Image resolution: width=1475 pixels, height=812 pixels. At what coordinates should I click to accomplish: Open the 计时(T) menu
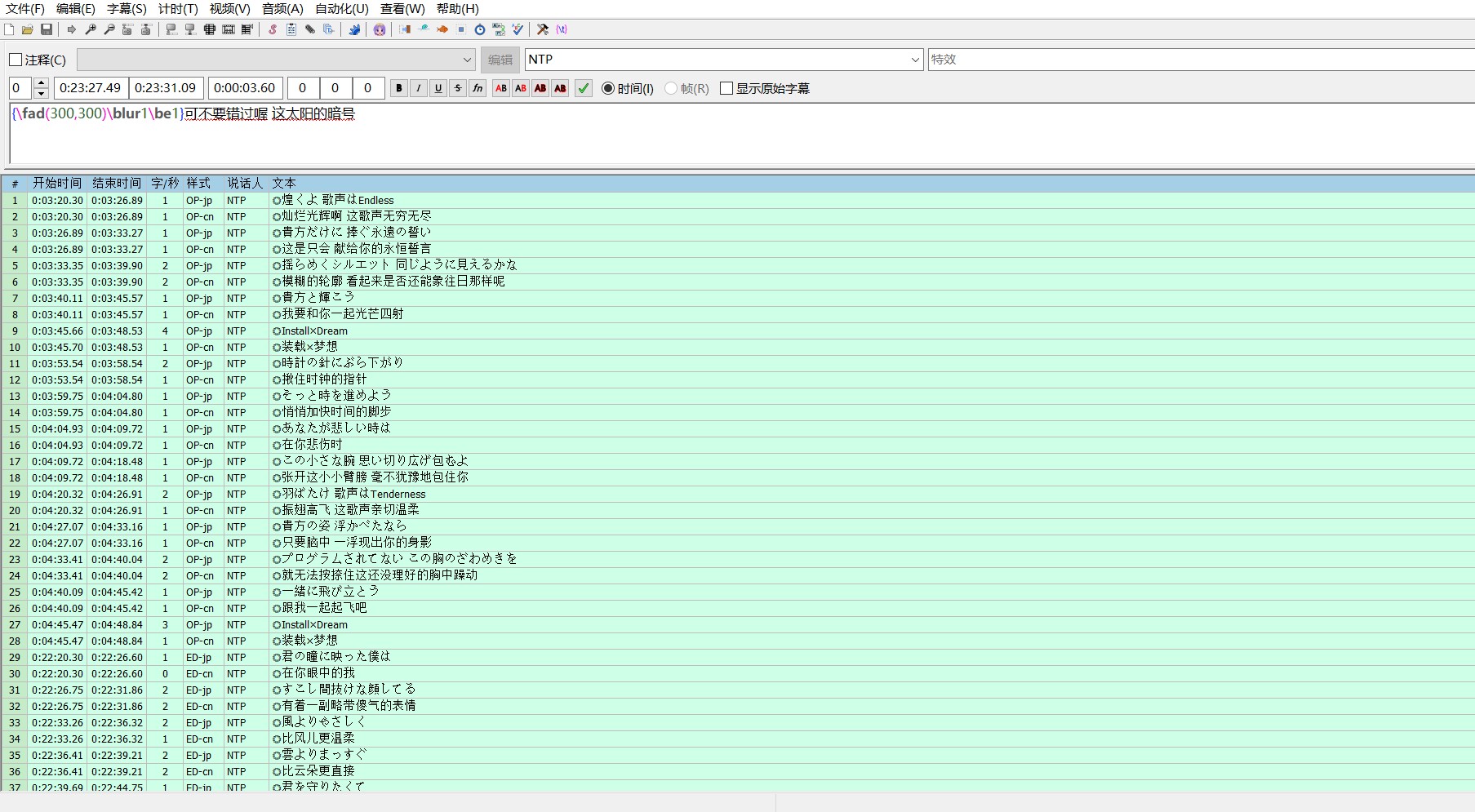(x=178, y=9)
